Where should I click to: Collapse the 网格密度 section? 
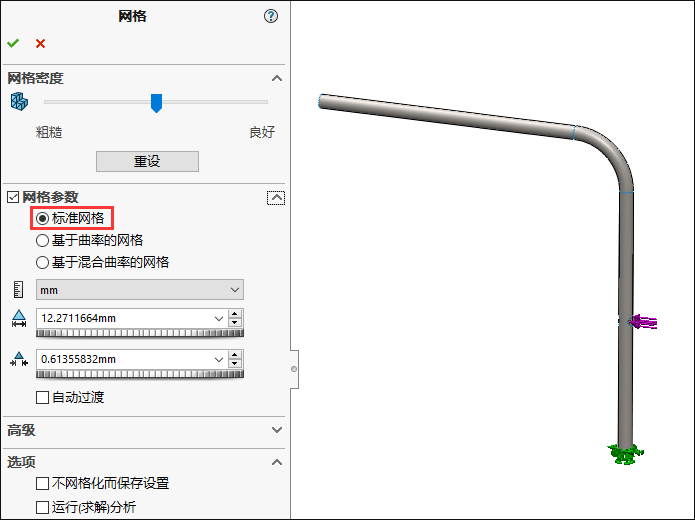[x=277, y=78]
